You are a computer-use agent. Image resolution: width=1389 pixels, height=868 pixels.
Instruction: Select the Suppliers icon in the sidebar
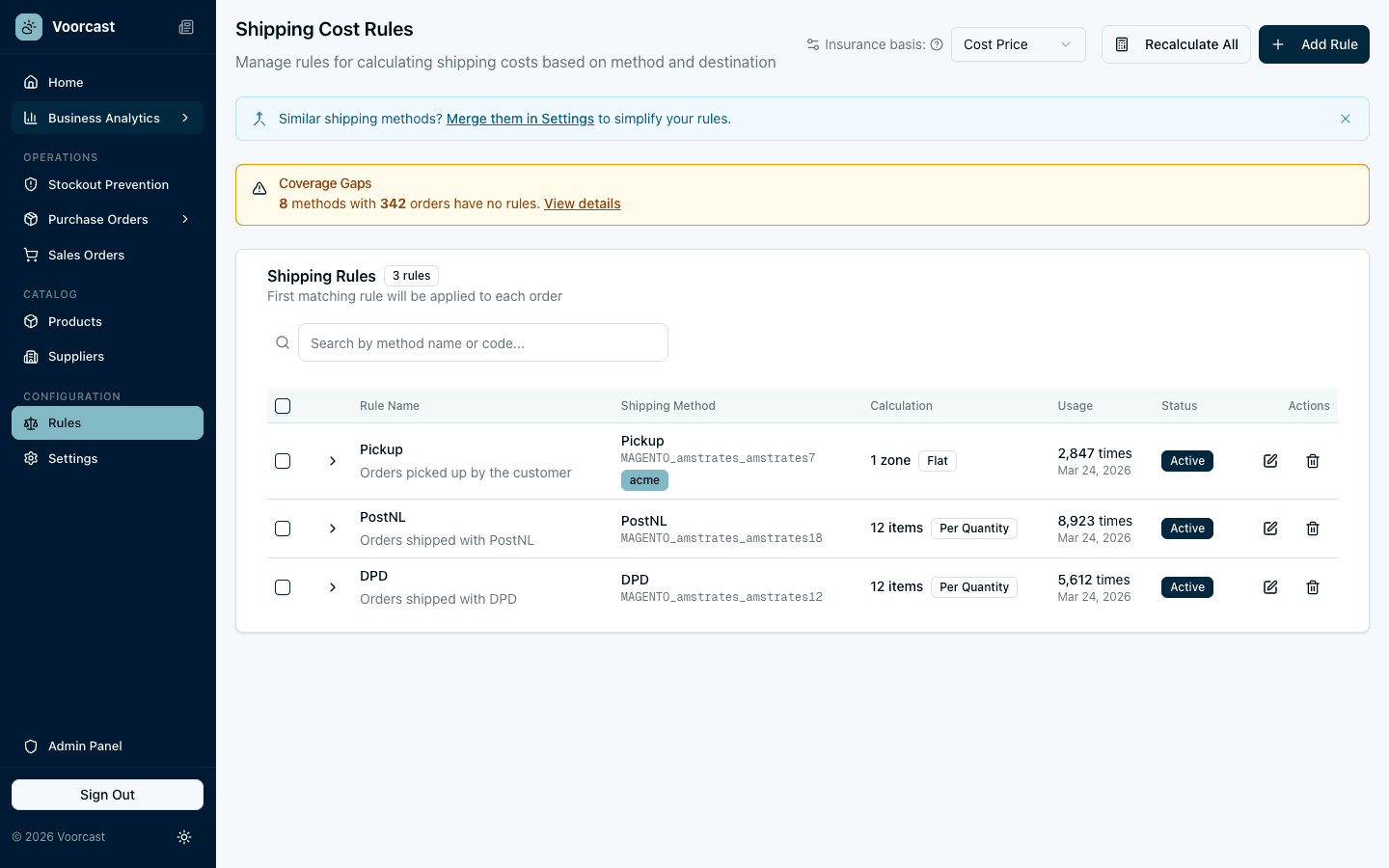click(x=30, y=356)
